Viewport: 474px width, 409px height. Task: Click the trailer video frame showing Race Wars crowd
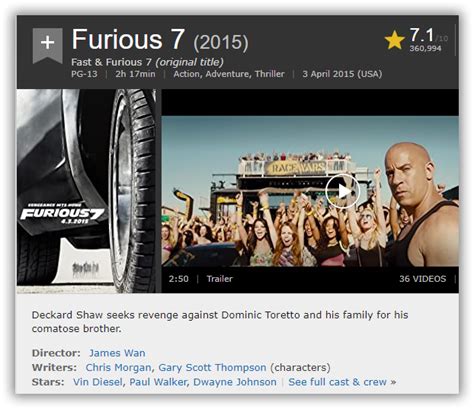pyautogui.click(x=310, y=191)
